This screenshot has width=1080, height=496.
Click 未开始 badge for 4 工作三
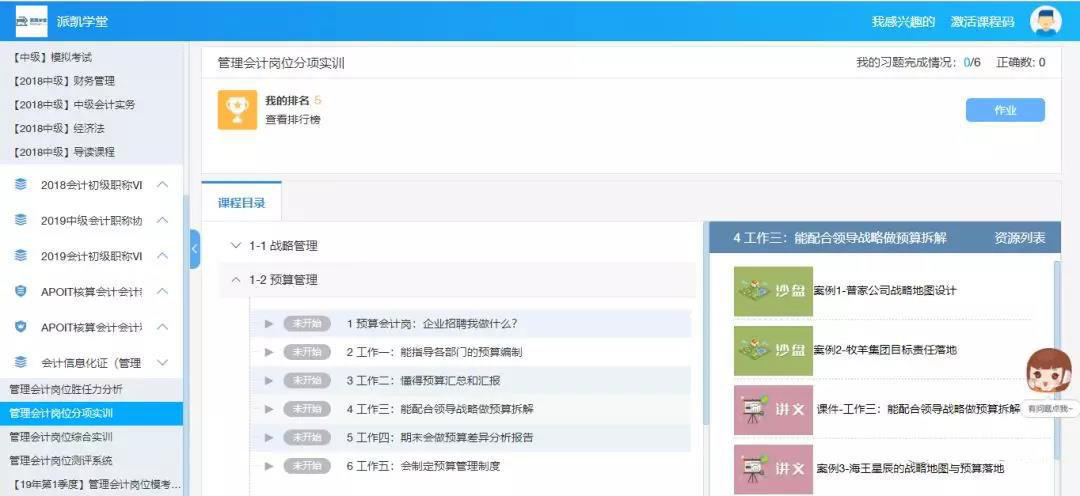(307, 409)
